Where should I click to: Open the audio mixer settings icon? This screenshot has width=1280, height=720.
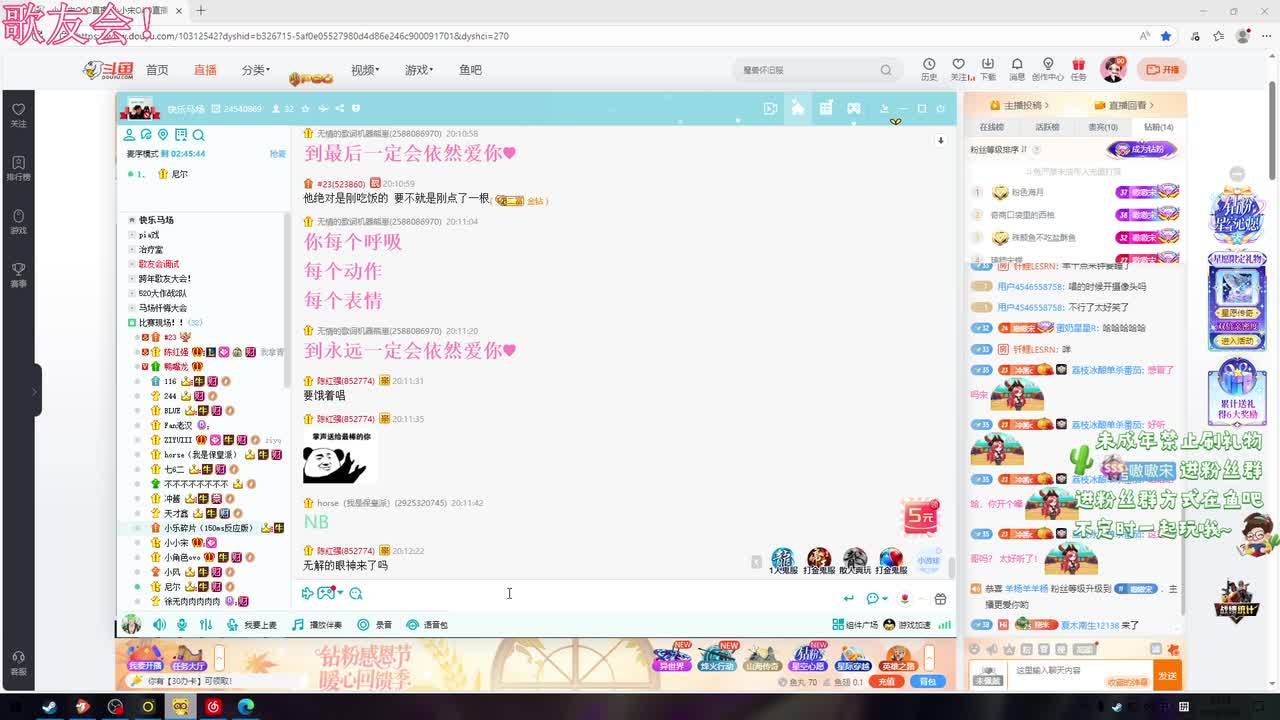pos(206,625)
